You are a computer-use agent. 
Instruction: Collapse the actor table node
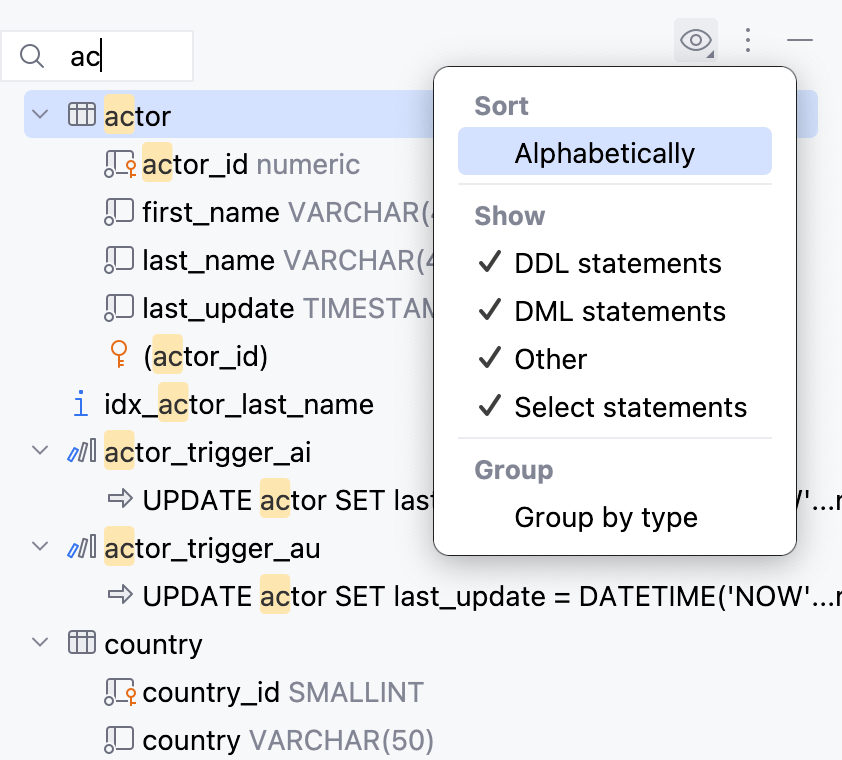point(39,114)
